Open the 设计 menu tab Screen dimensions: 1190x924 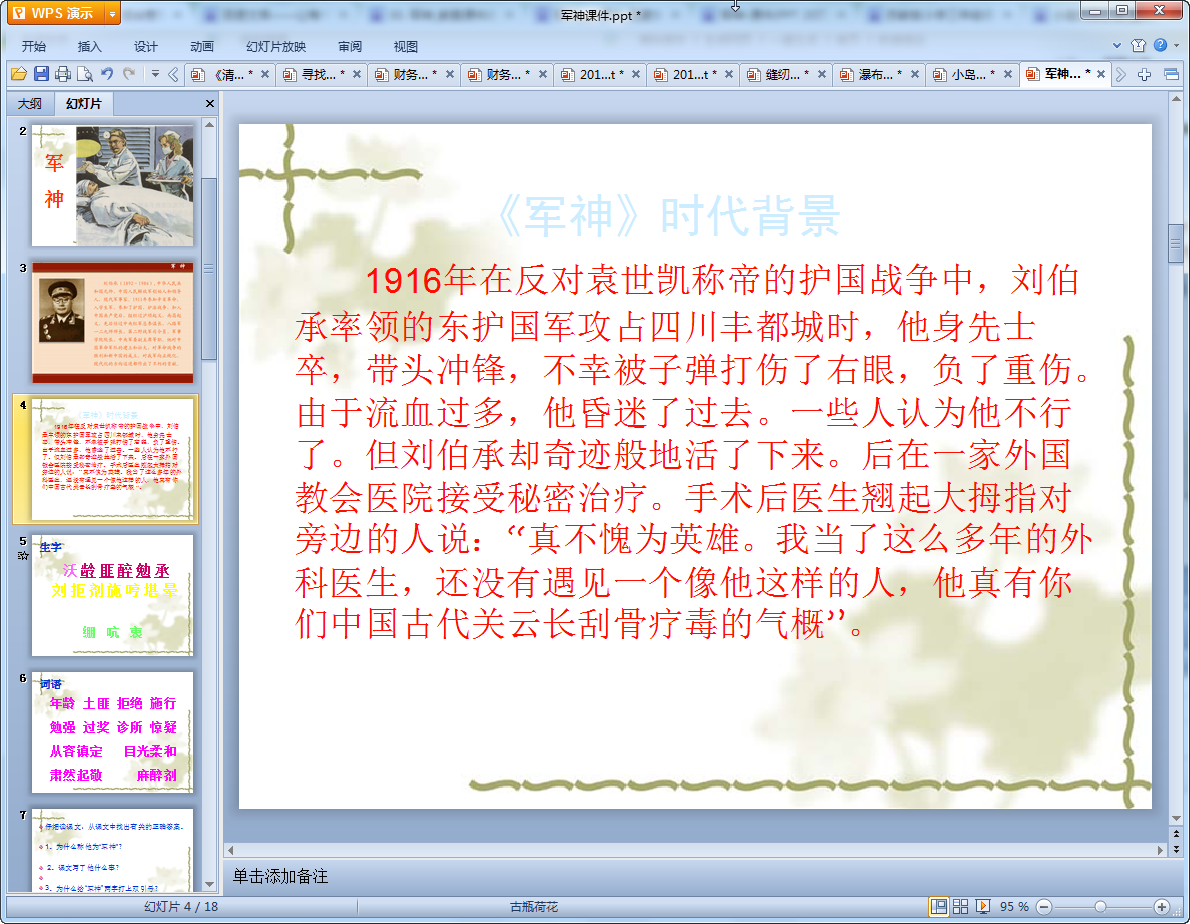145,46
